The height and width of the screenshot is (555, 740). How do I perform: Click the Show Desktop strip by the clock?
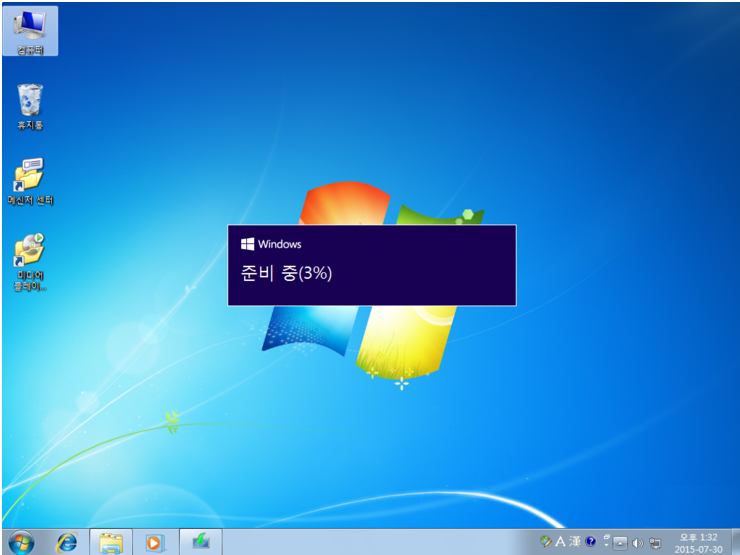[736, 542]
